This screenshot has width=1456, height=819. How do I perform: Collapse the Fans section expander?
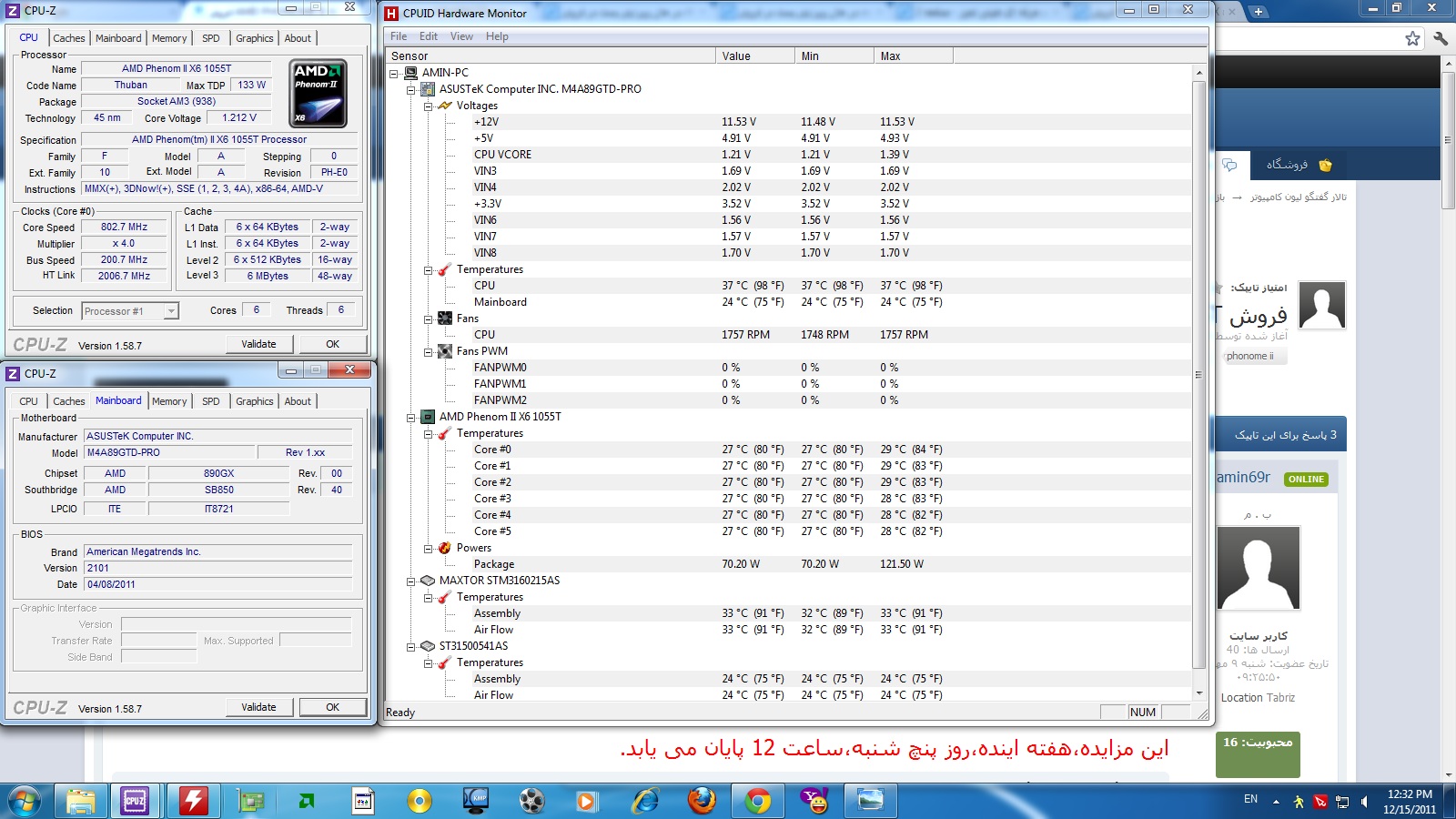pos(429,318)
